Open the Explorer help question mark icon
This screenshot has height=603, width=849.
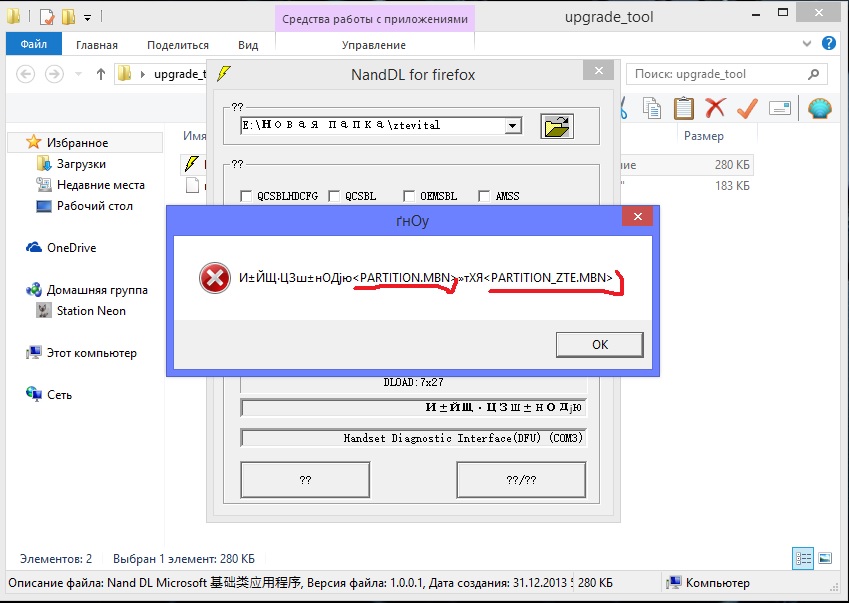click(x=829, y=44)
